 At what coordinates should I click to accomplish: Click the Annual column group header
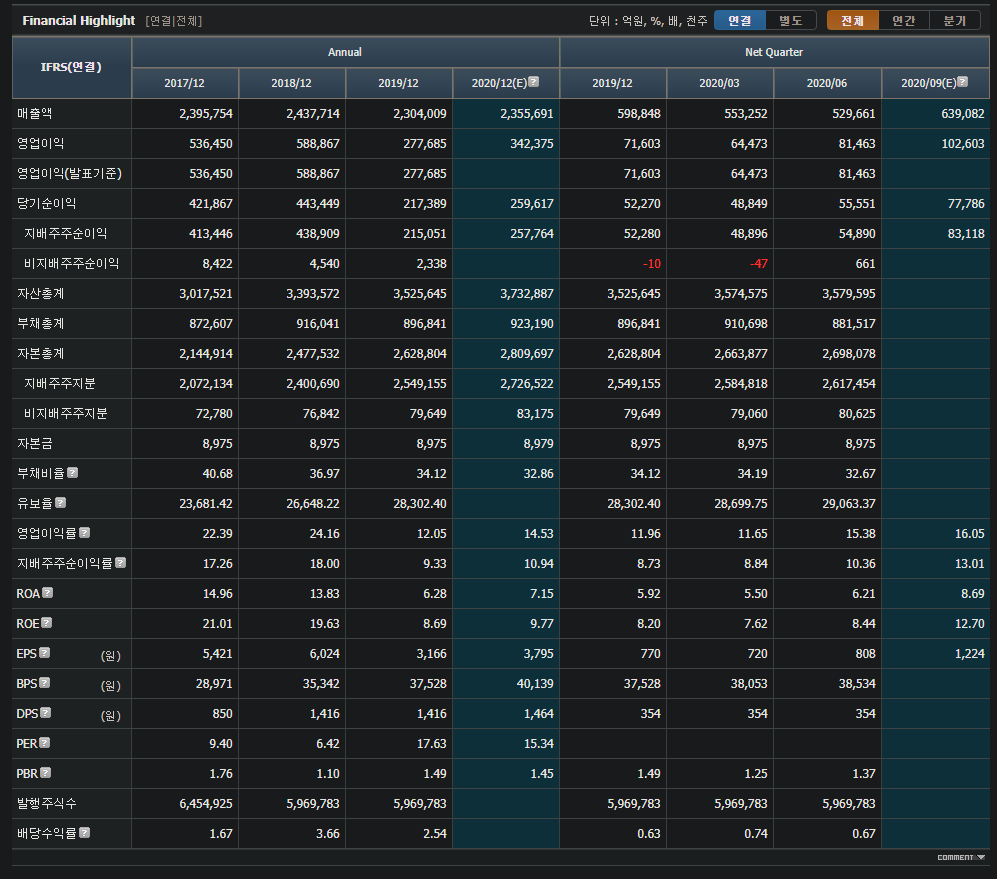(345, 52)
